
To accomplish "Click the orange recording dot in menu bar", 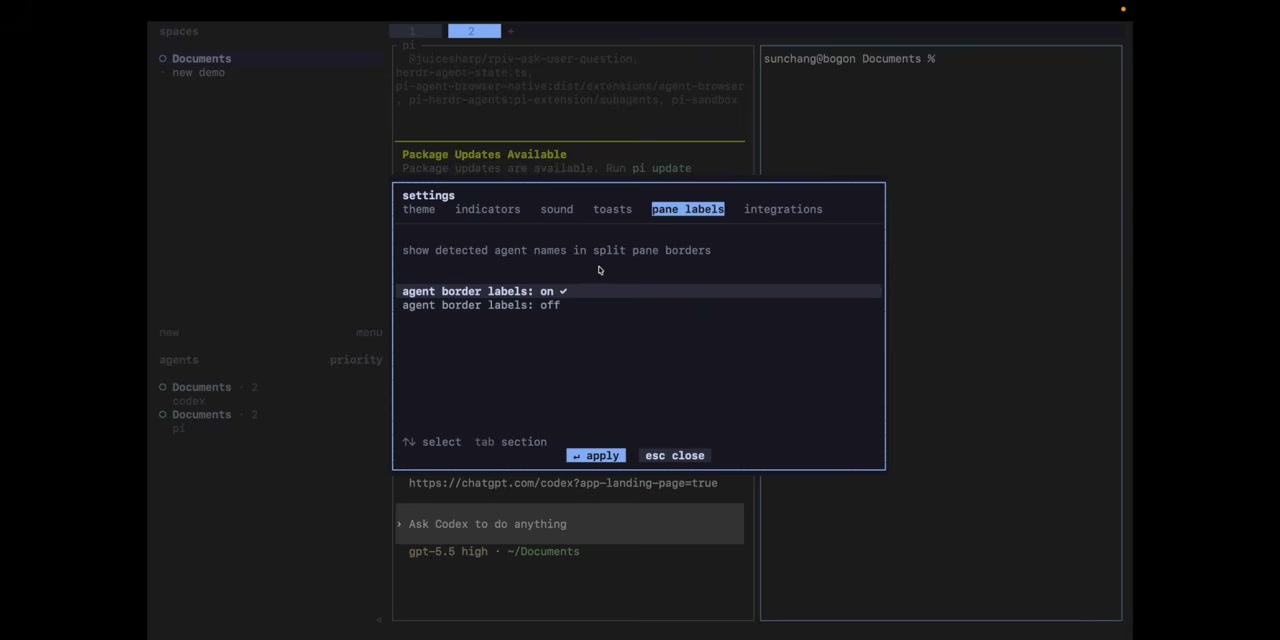I will (x=1123, y=9).
